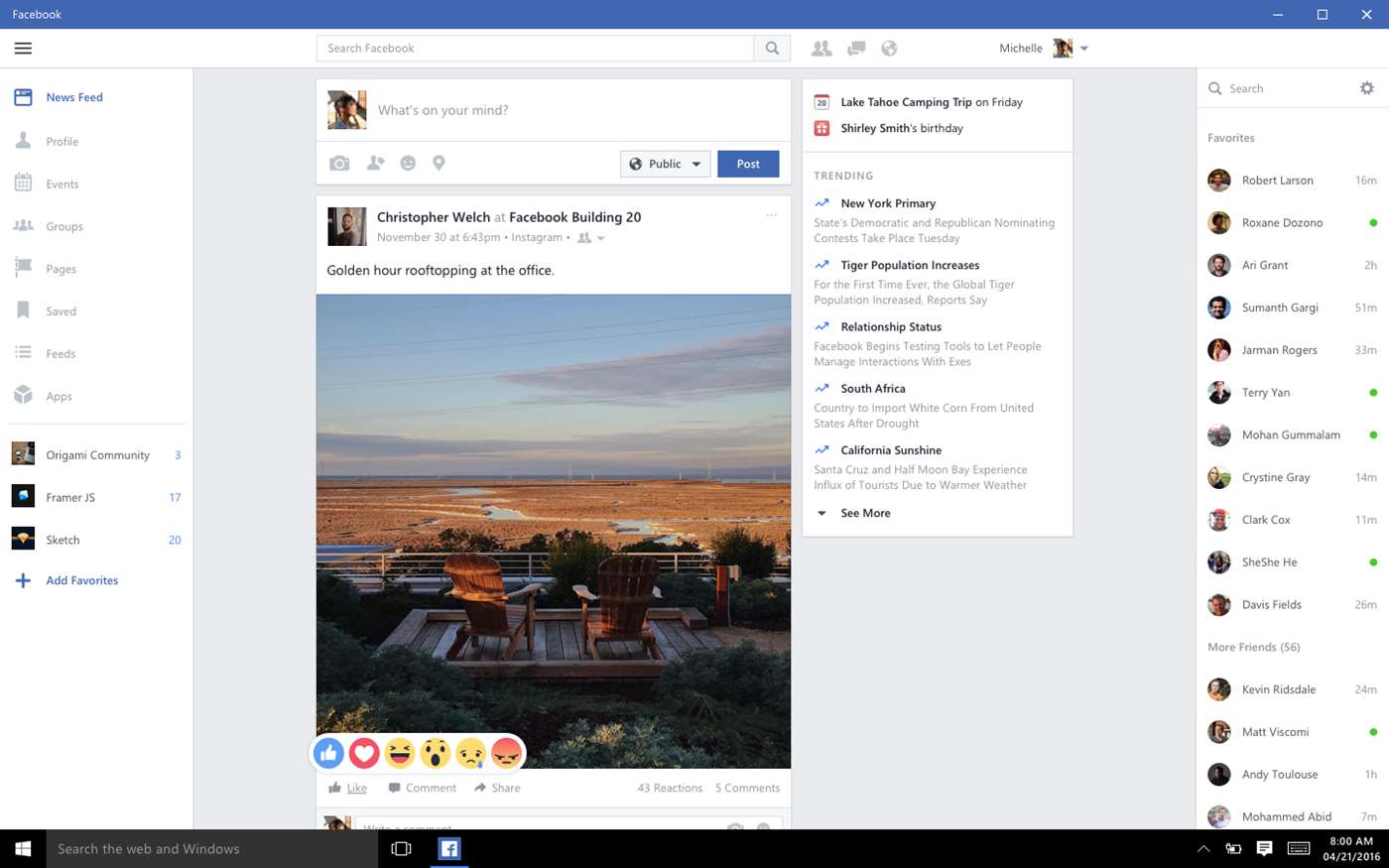Image resolution: width=1389 pixels, height=868 pixels.
Task: Click Facebook icon on taskbar
Action: (449, 849)
